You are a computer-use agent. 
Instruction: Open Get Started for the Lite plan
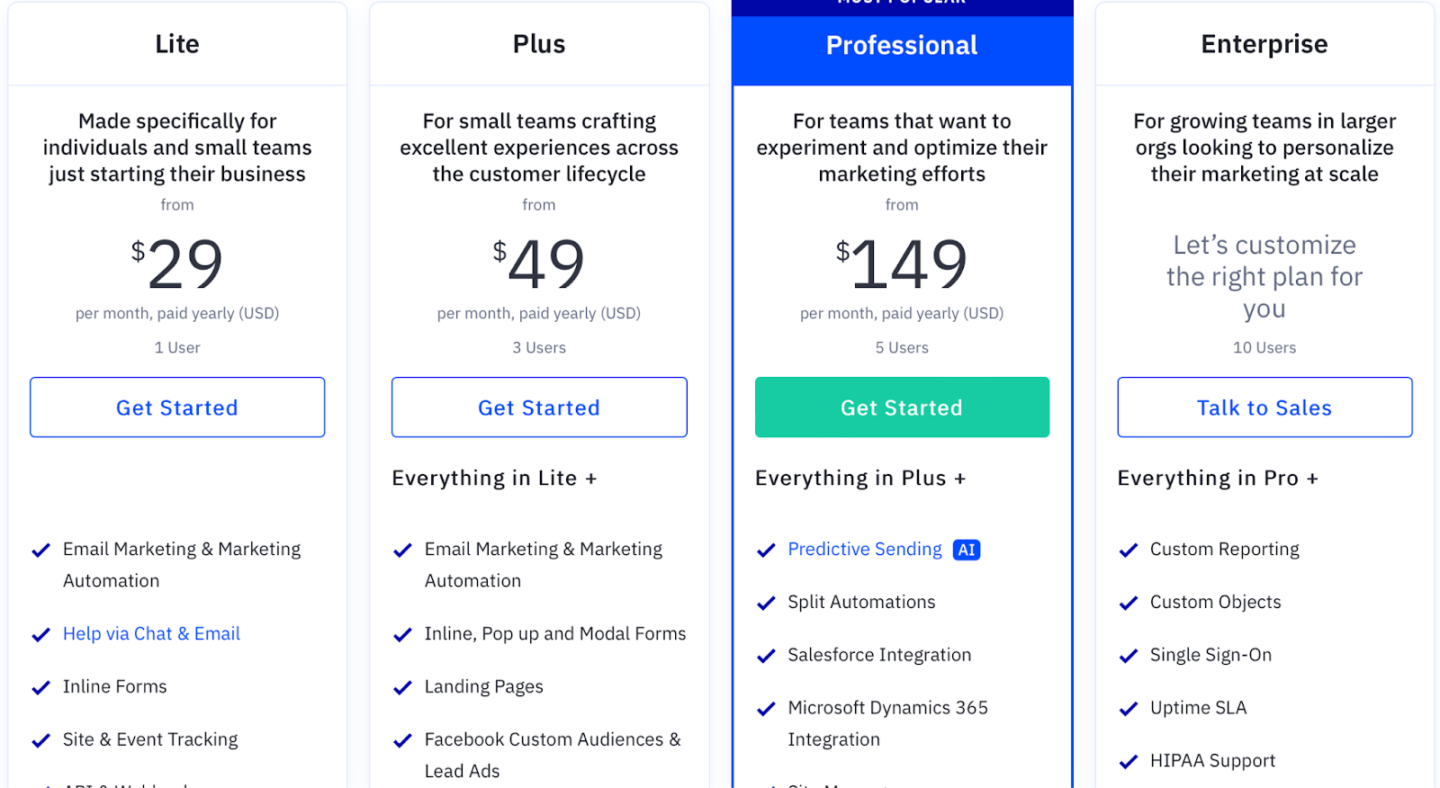[x=177, y=407]
